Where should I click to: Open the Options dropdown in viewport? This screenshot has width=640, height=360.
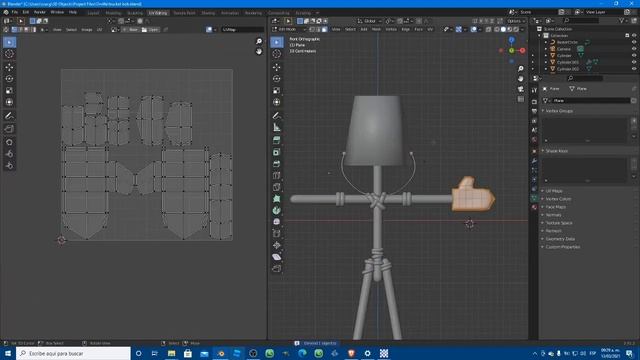(516, 21)
